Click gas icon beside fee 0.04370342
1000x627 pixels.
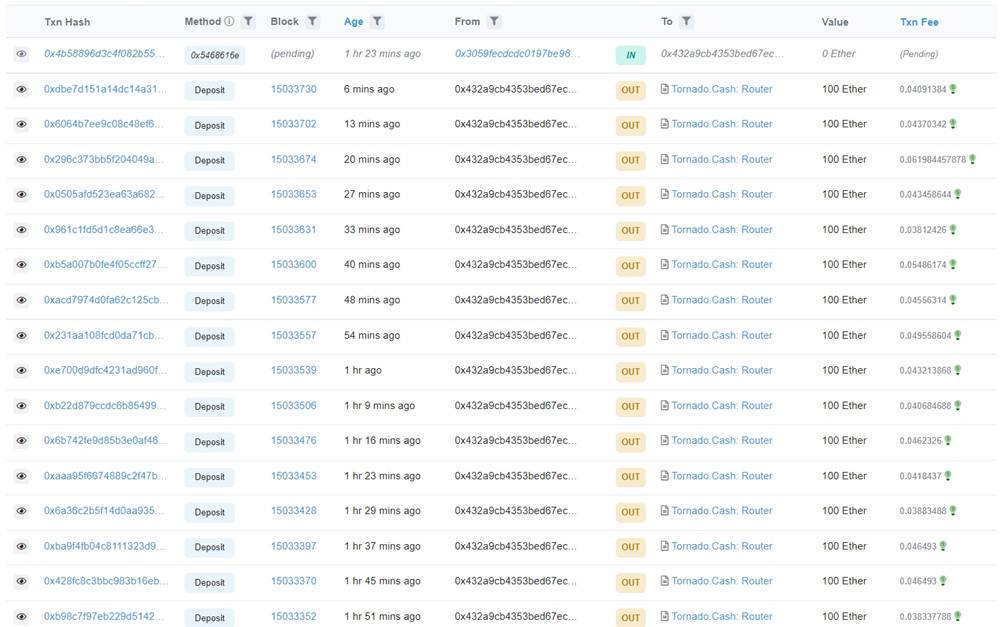pos(953,124)
